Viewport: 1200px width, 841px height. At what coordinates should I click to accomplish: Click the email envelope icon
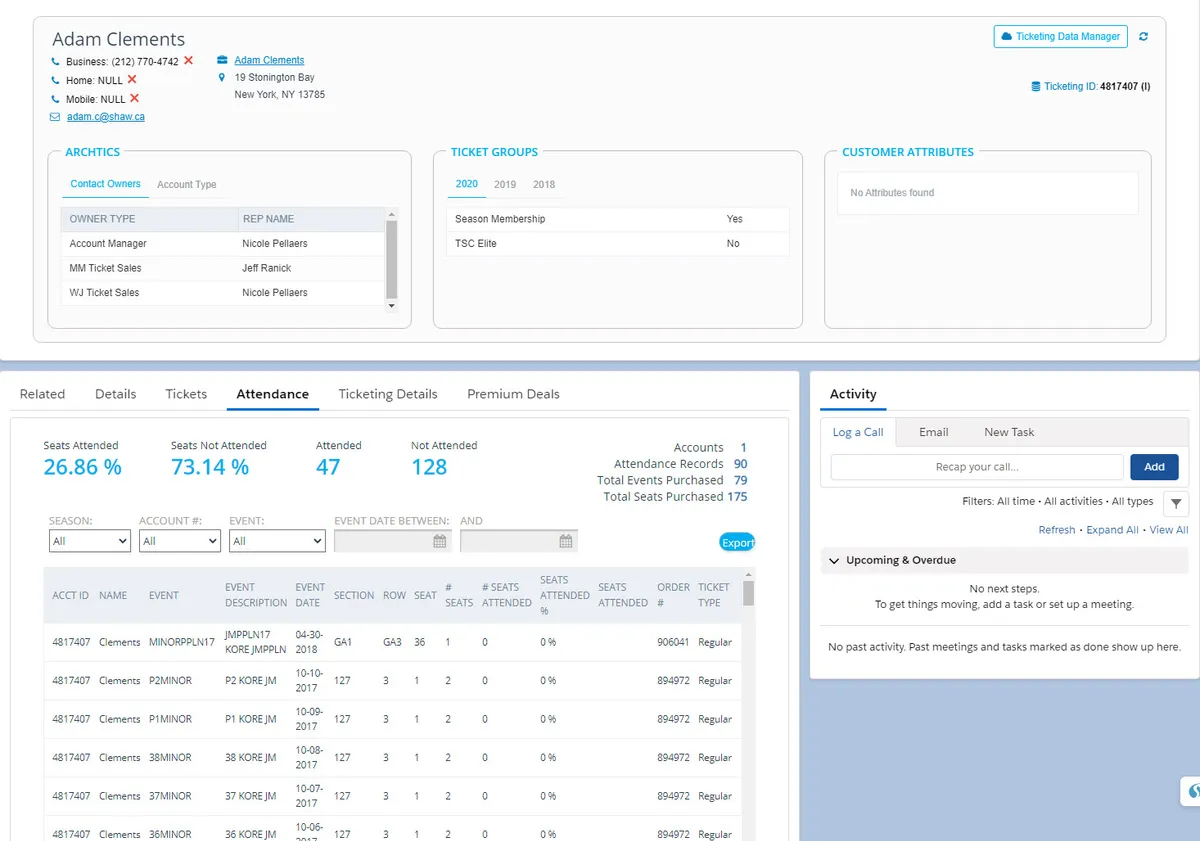coord(55,117)
